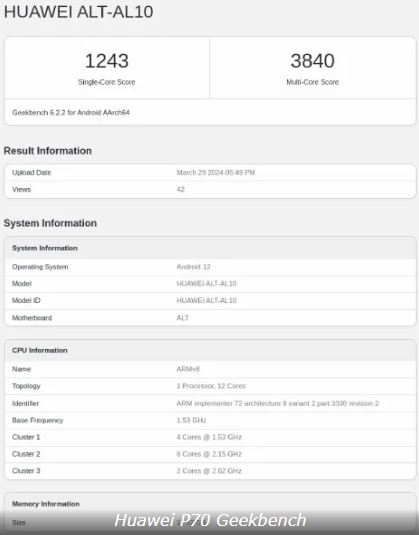
Task: Select the Operating System Android 12 value
Action: [193, 267]
